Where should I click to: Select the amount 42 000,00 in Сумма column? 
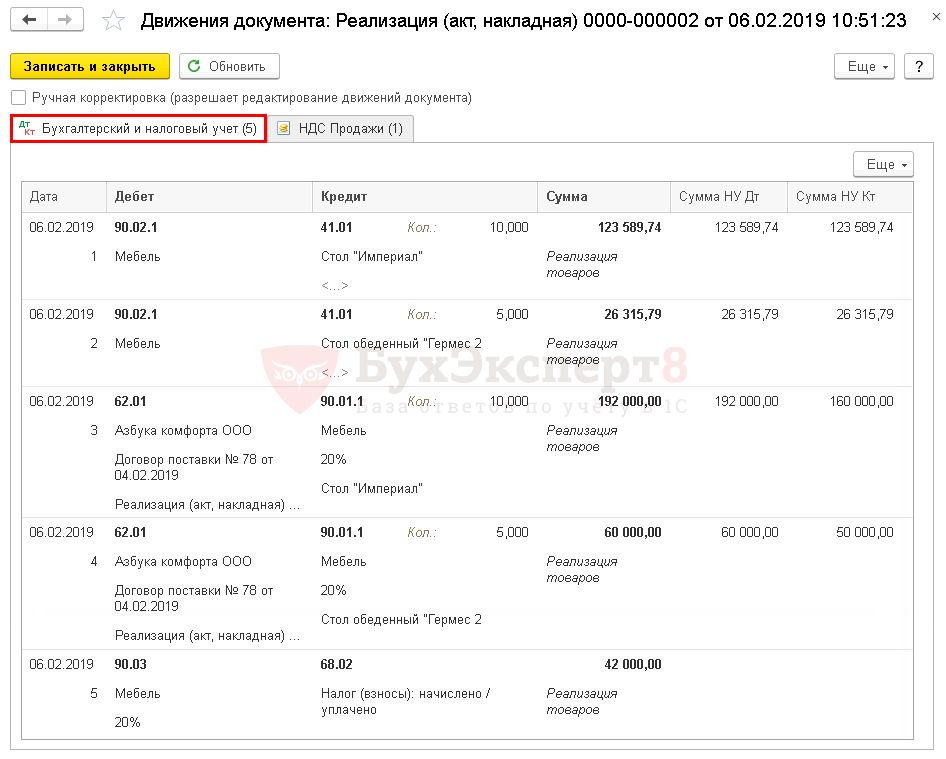(x=632, y=664)
